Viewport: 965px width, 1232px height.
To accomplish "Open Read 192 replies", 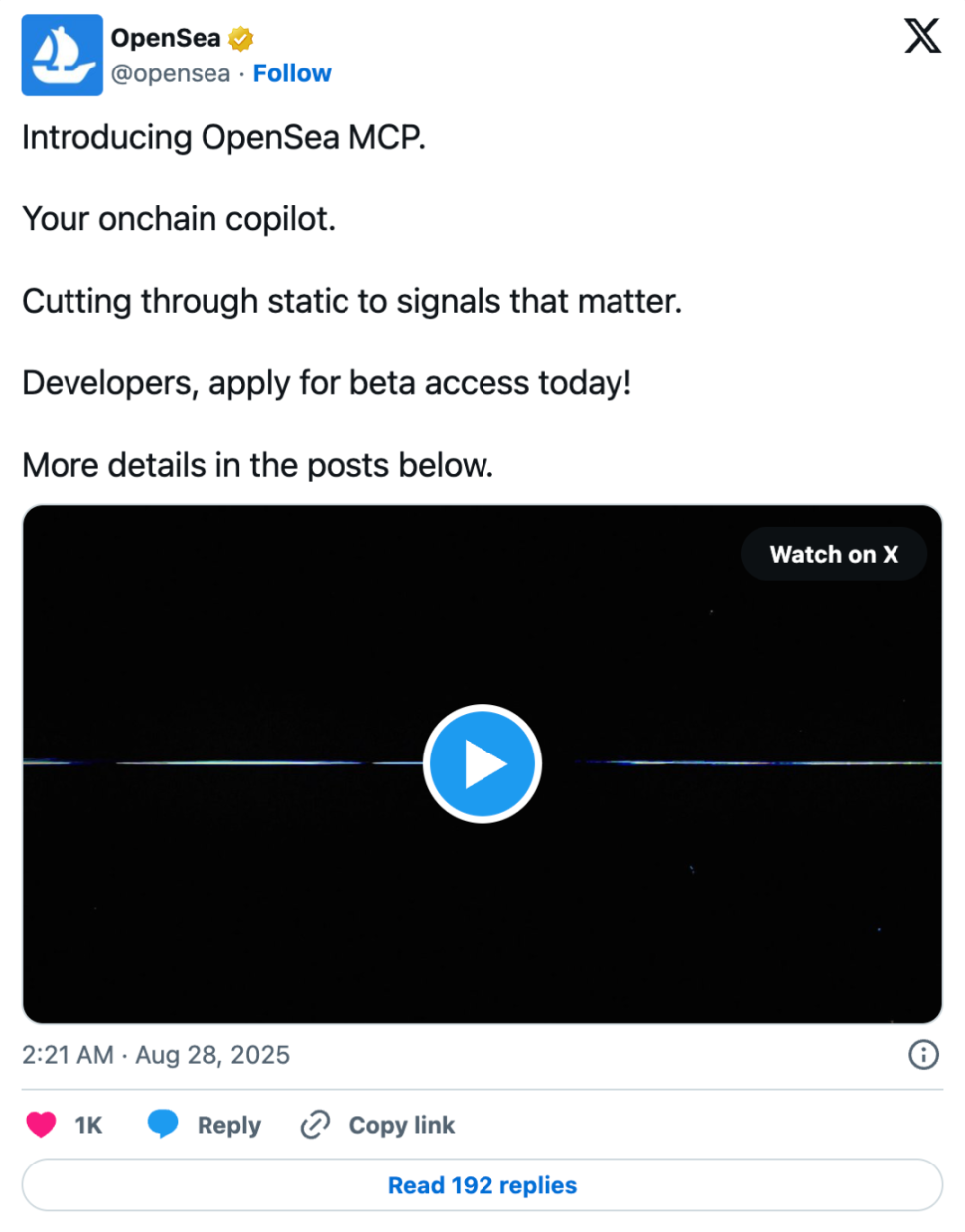I will point(482,1185).
